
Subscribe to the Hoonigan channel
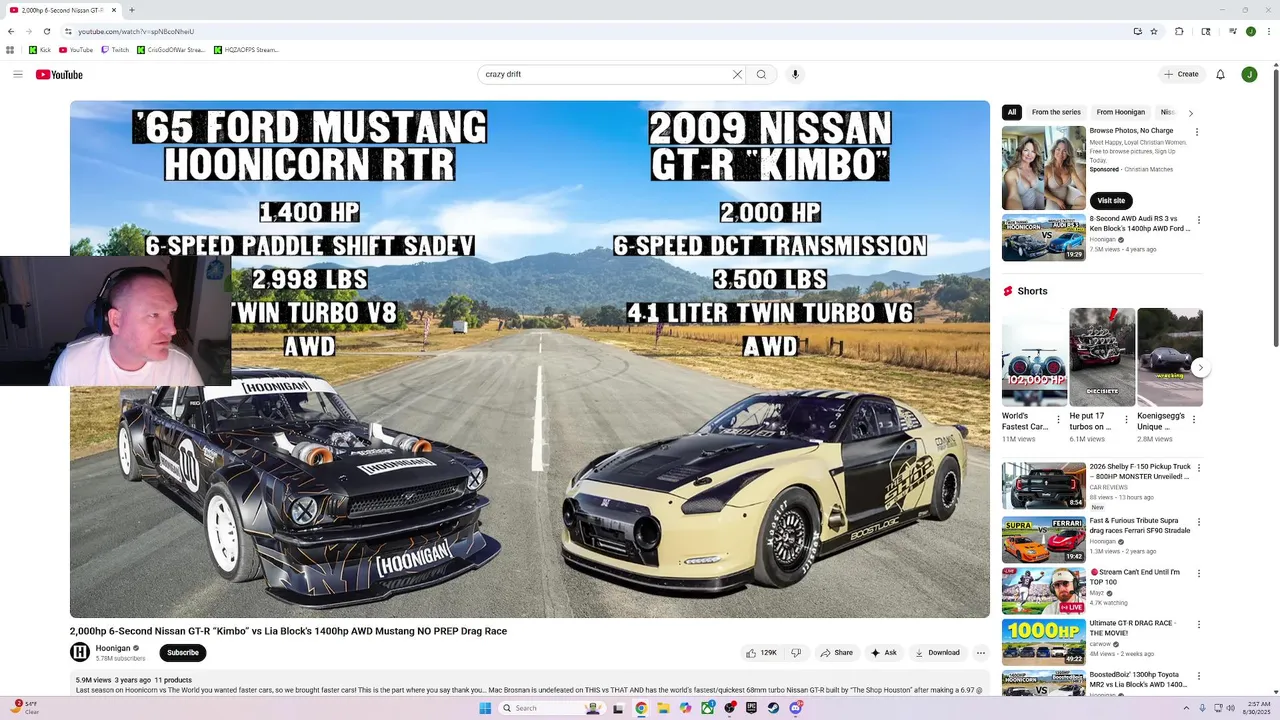pos(183,653)
